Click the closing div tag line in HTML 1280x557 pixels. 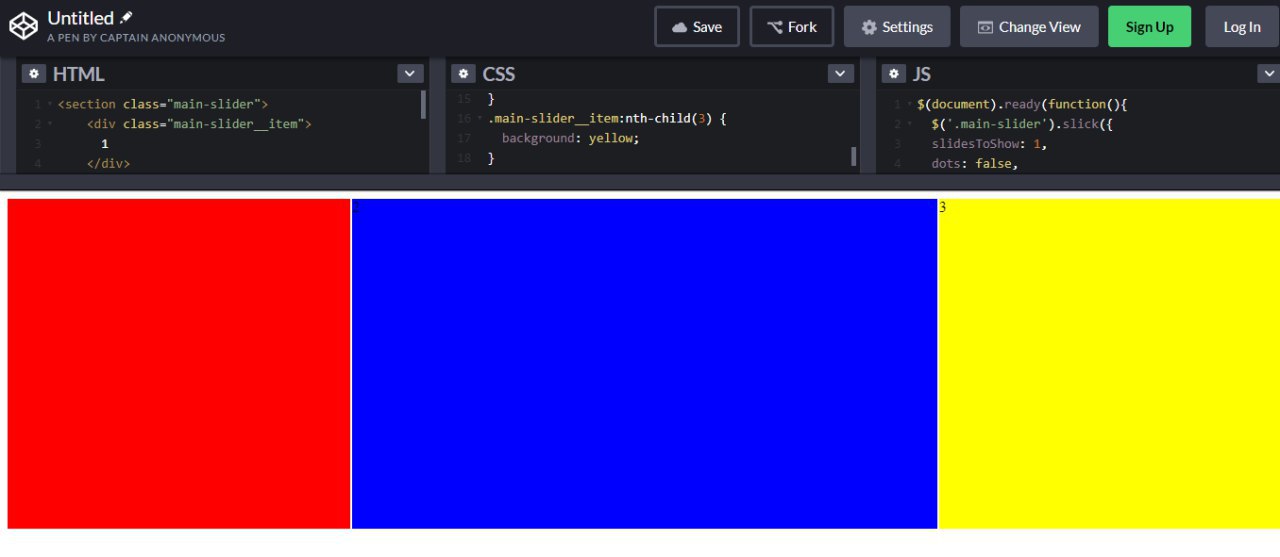tap(109, 163)
